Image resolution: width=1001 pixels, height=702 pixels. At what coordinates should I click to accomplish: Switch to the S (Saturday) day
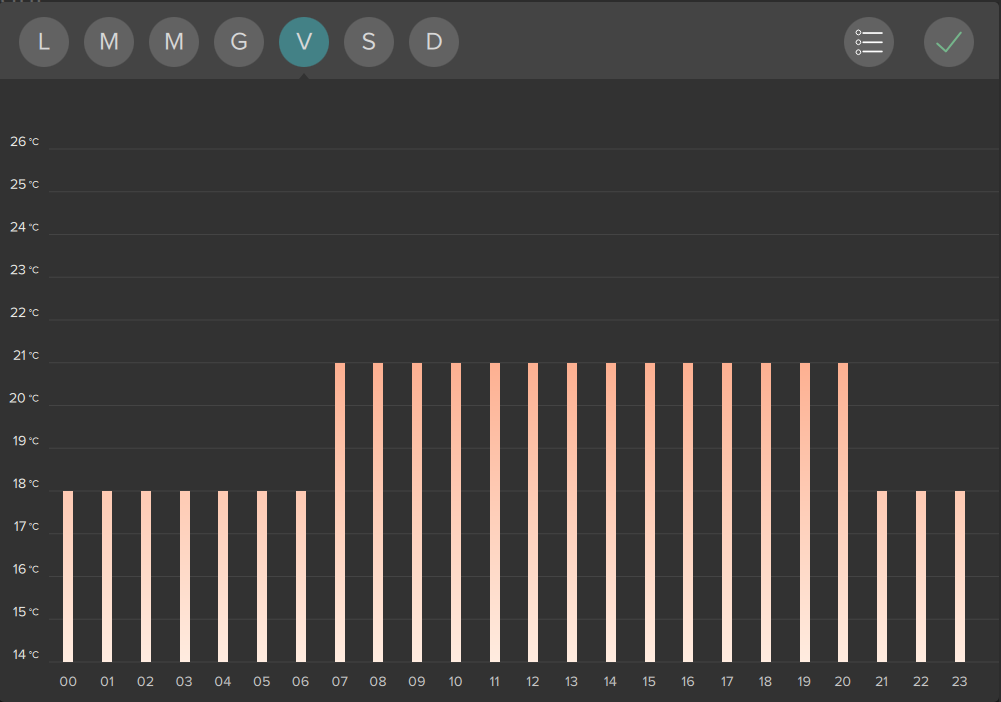[x=369, y=42]
